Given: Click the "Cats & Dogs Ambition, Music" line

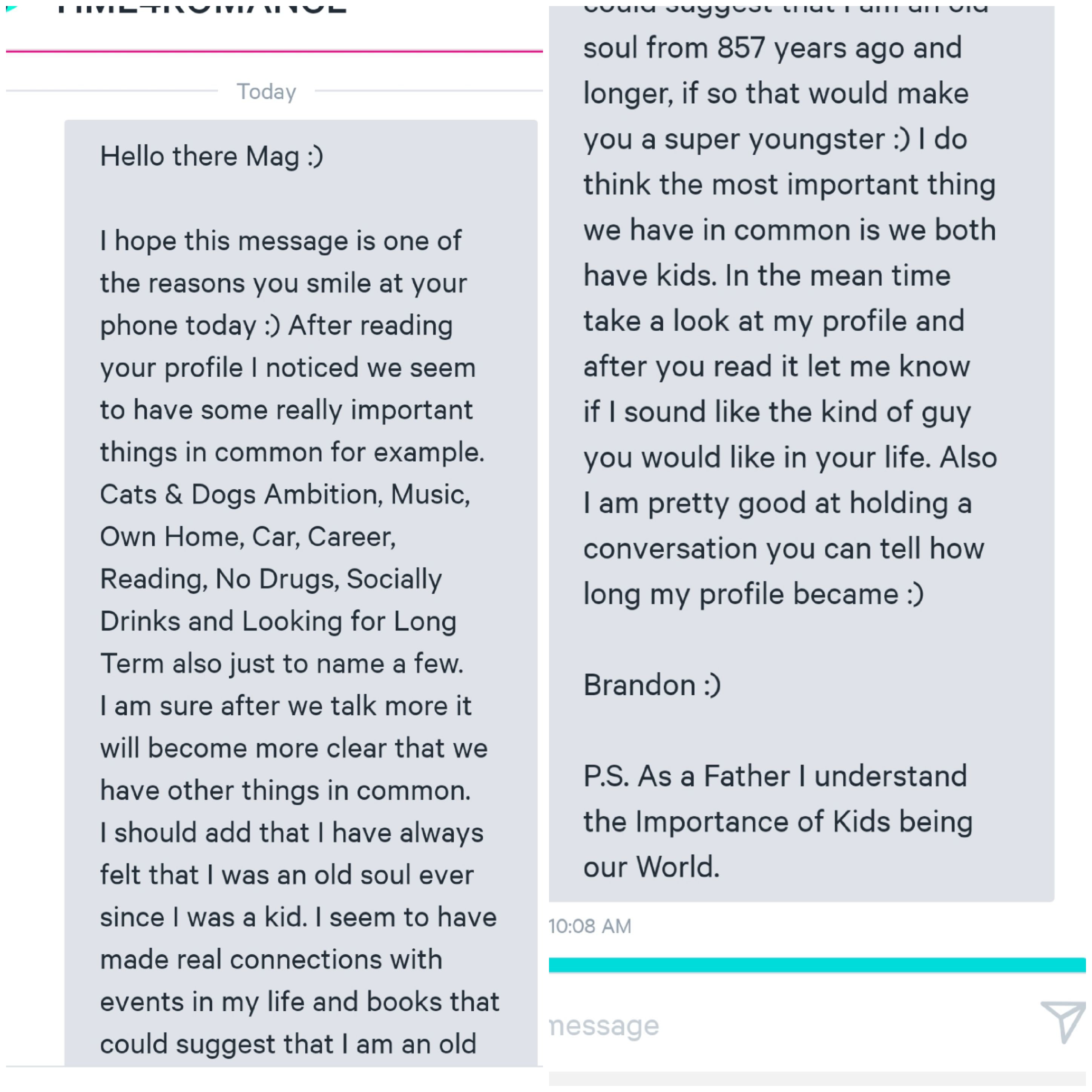Looking at the screenshot, I should coord(285,495).
